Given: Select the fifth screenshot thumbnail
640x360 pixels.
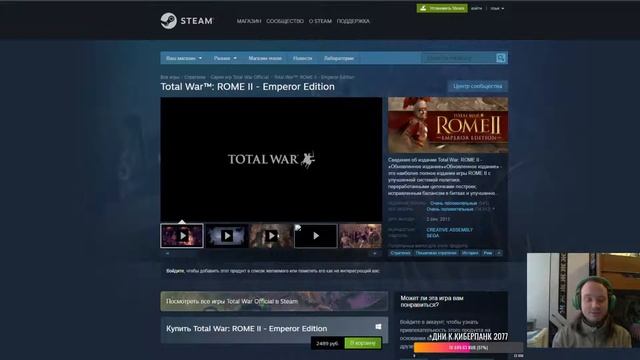Looking at the screenshot, I should (360, 236).
